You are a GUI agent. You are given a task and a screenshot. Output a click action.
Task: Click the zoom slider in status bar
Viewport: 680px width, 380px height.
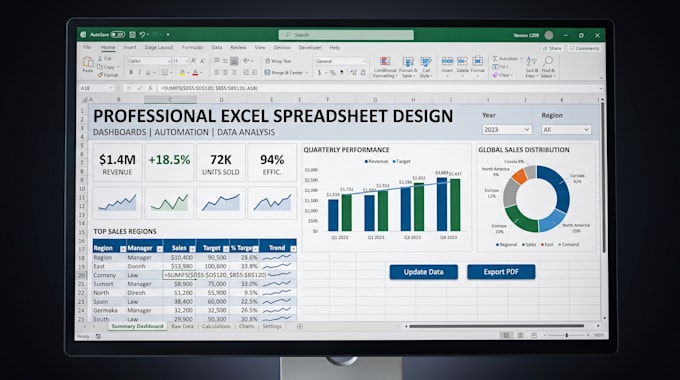point(566,335)
